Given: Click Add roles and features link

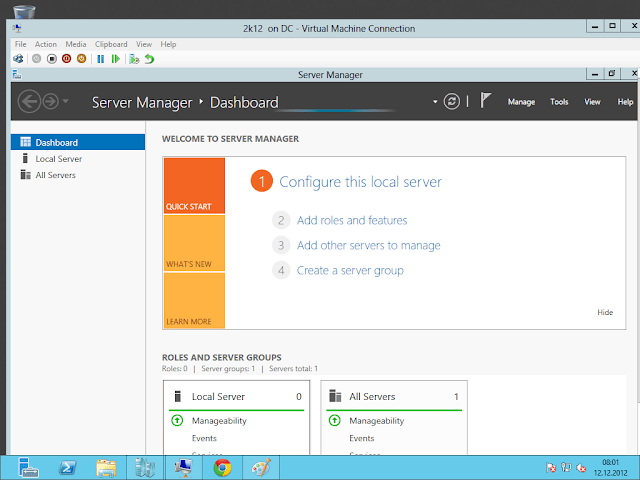Looking at the screenshot, I should [352, 220].
